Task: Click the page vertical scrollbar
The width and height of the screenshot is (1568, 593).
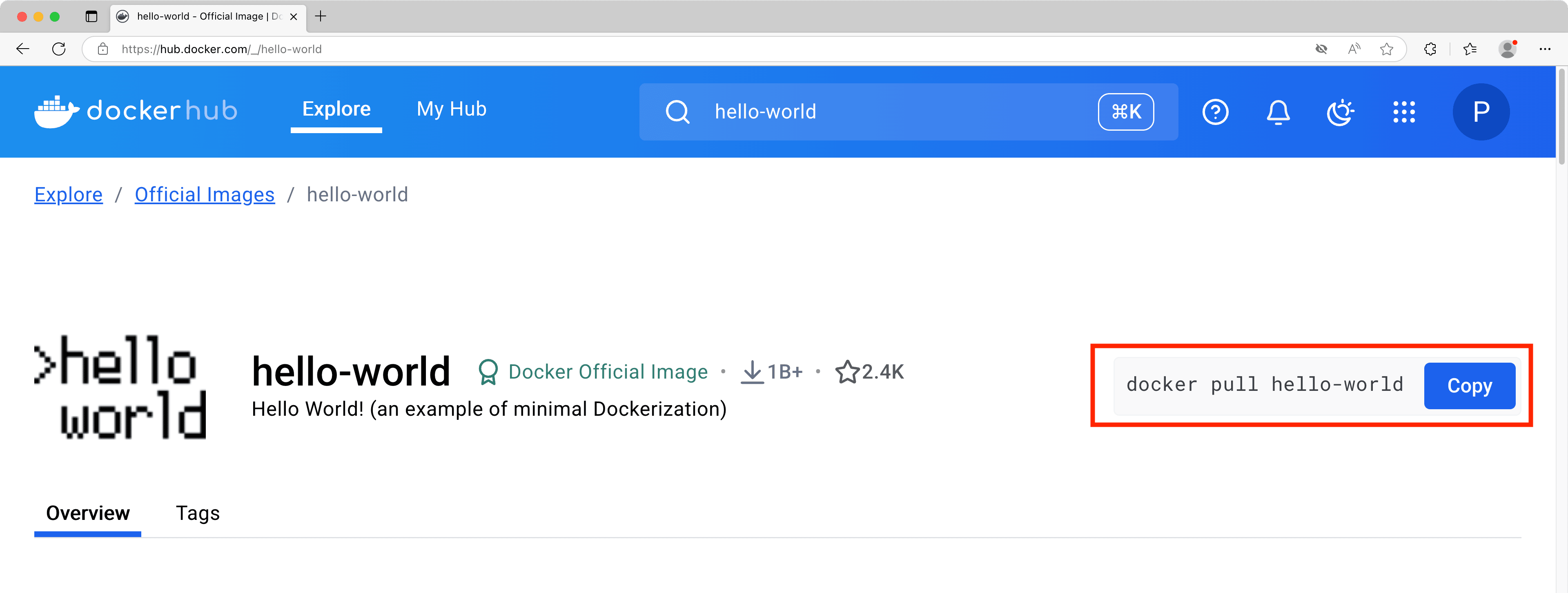Action: (x=1562, y=117)
